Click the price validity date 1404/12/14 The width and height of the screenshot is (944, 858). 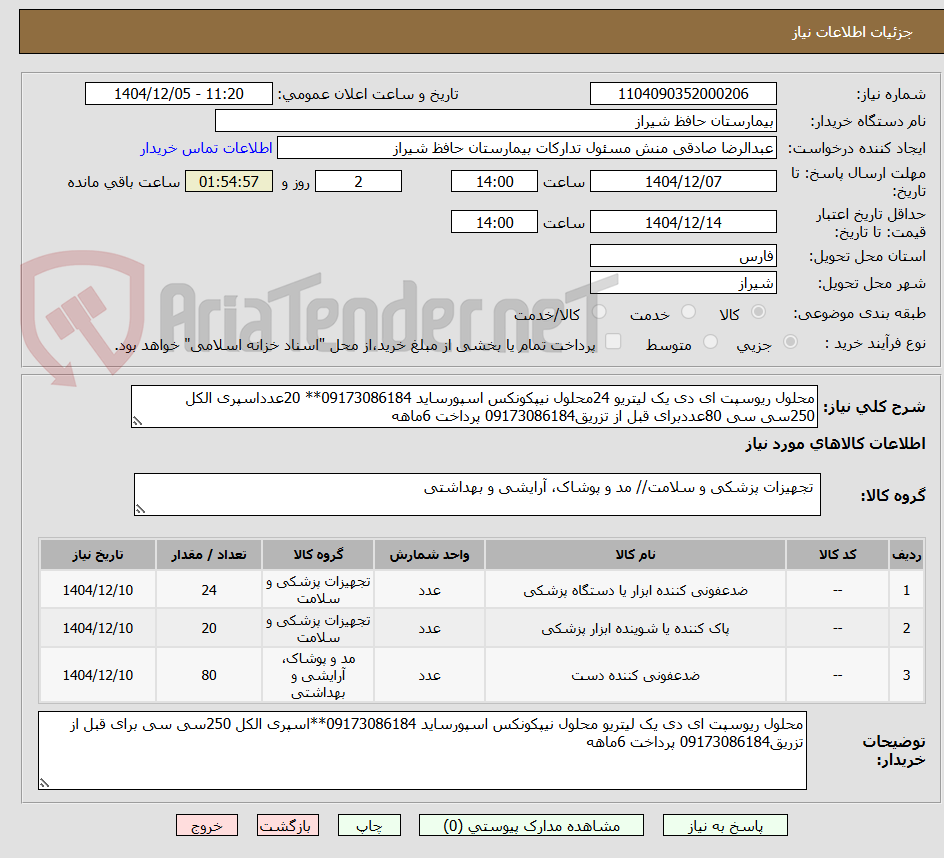(x=683, y=222)
